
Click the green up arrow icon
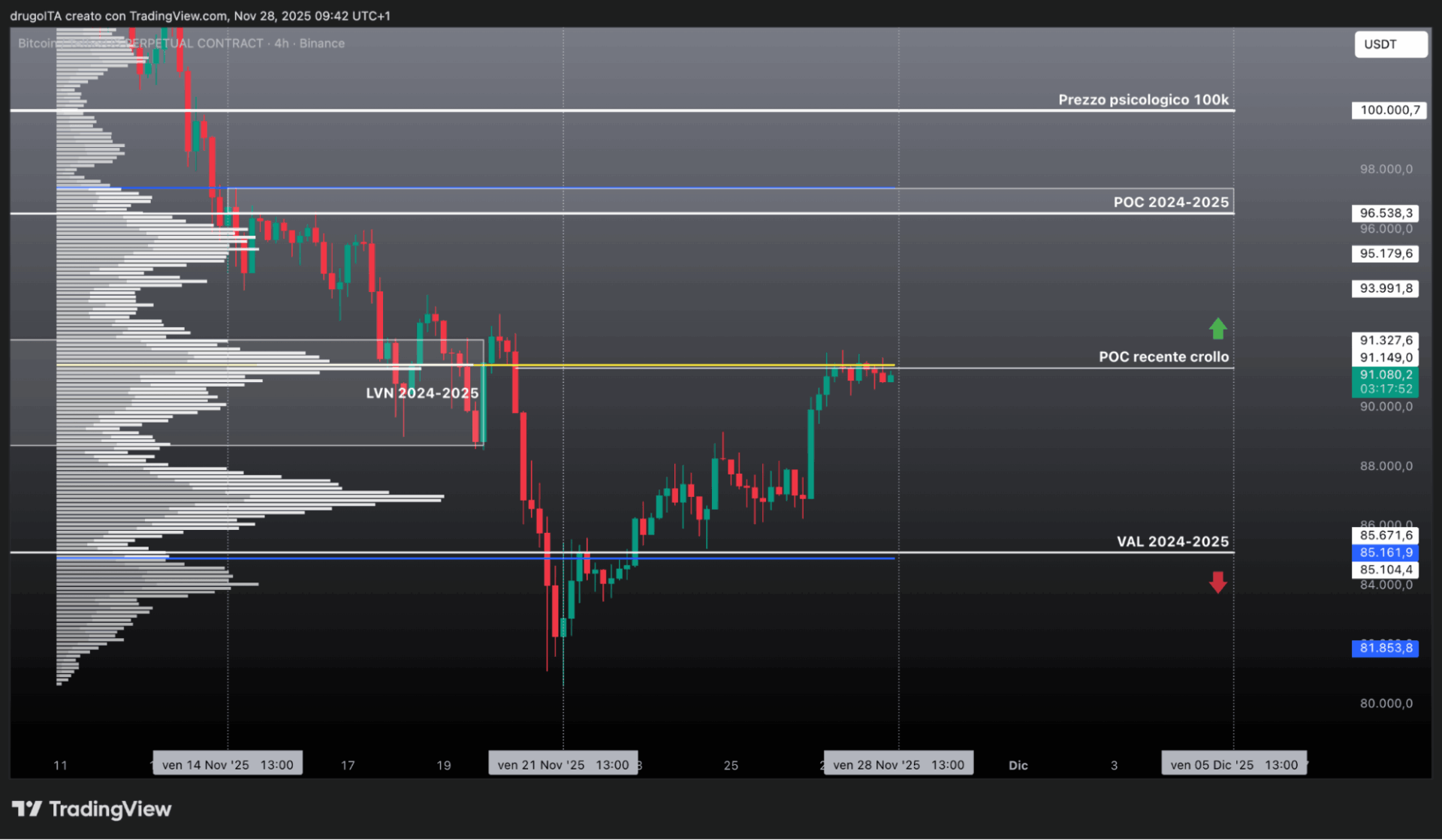pos(1217,328)
